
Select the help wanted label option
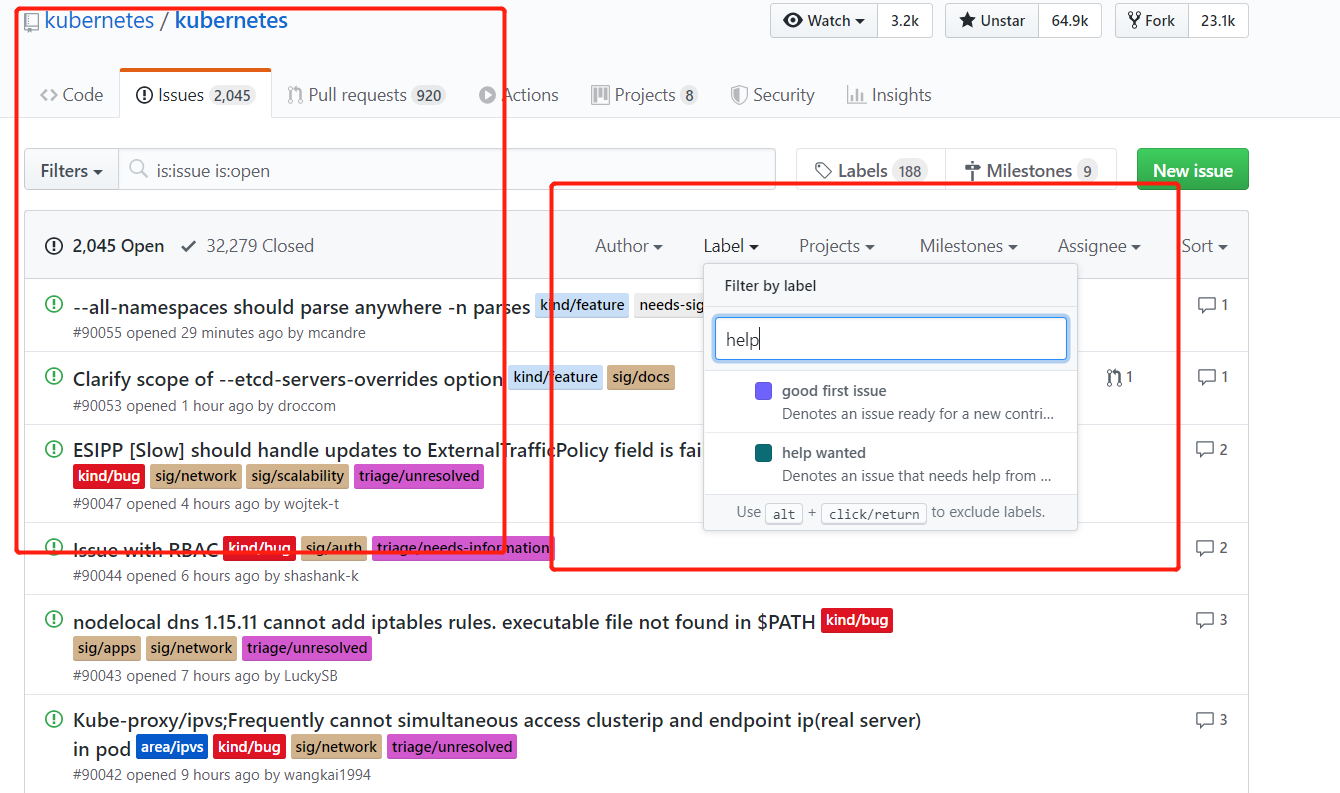click(x=891, y=464)
